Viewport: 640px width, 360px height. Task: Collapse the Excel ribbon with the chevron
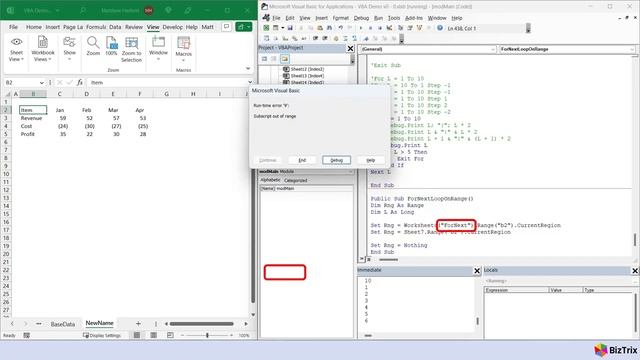click(248, 69)
